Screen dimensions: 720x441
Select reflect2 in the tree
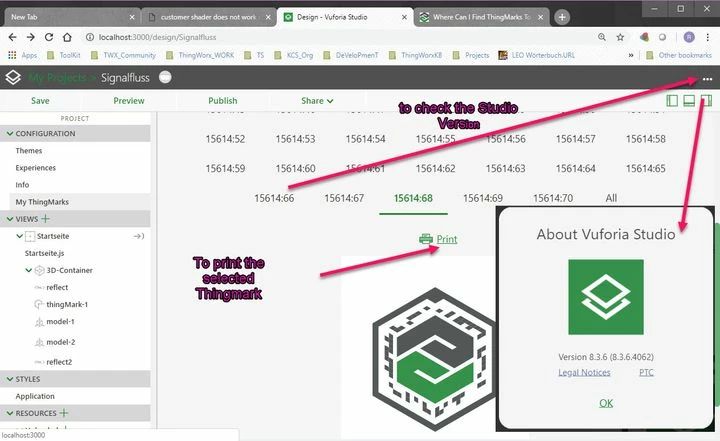tap(59, 362)
